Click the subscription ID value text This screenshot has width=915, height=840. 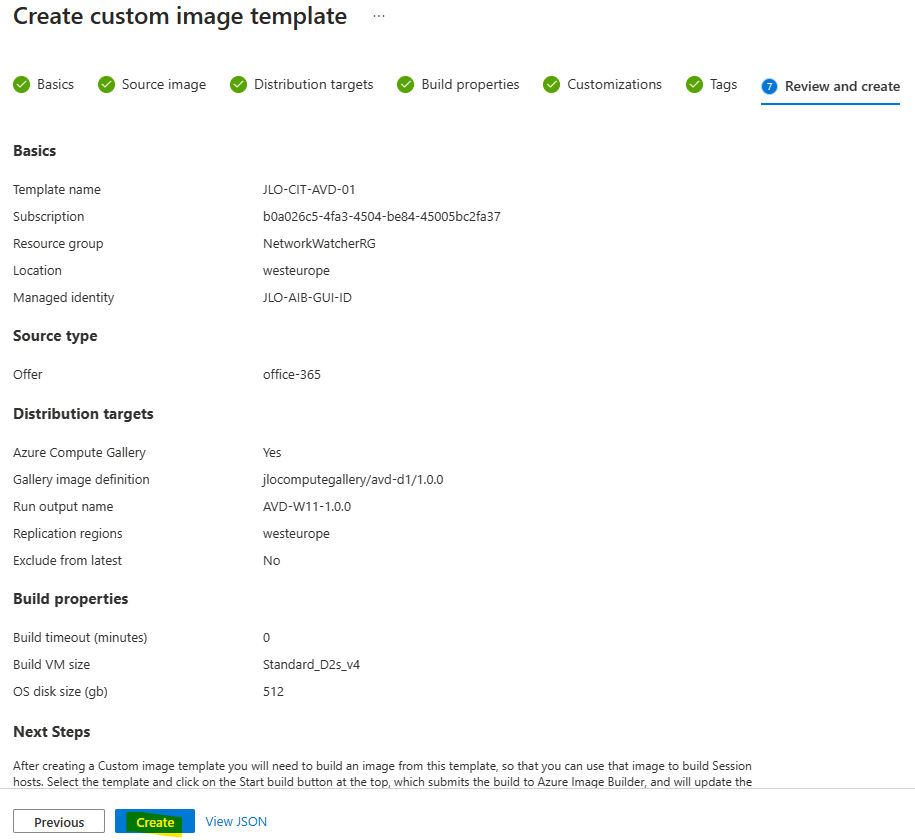click(382, 217)
